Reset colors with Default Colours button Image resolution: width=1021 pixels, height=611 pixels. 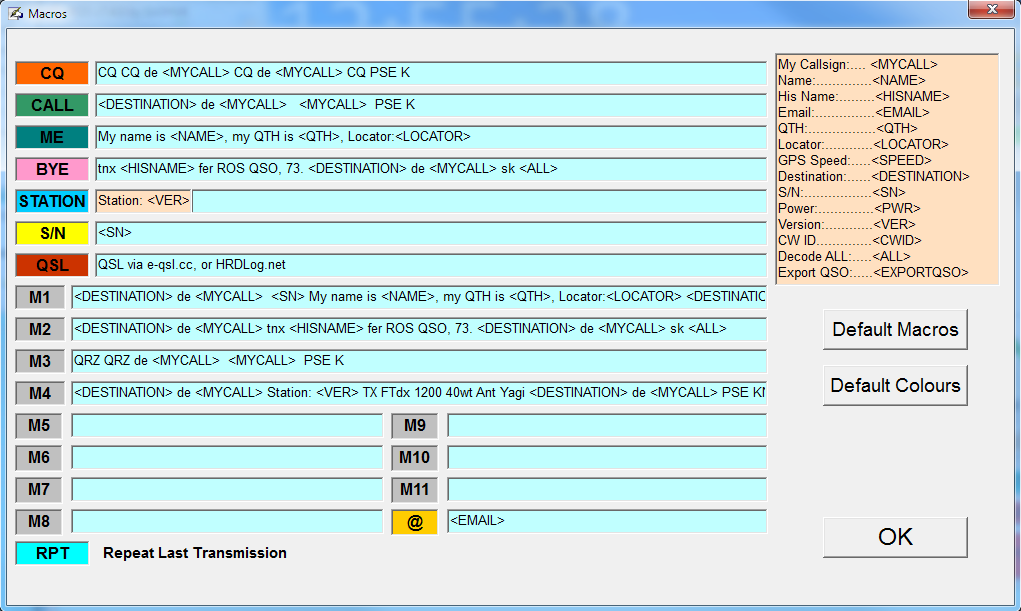point(895,385)
